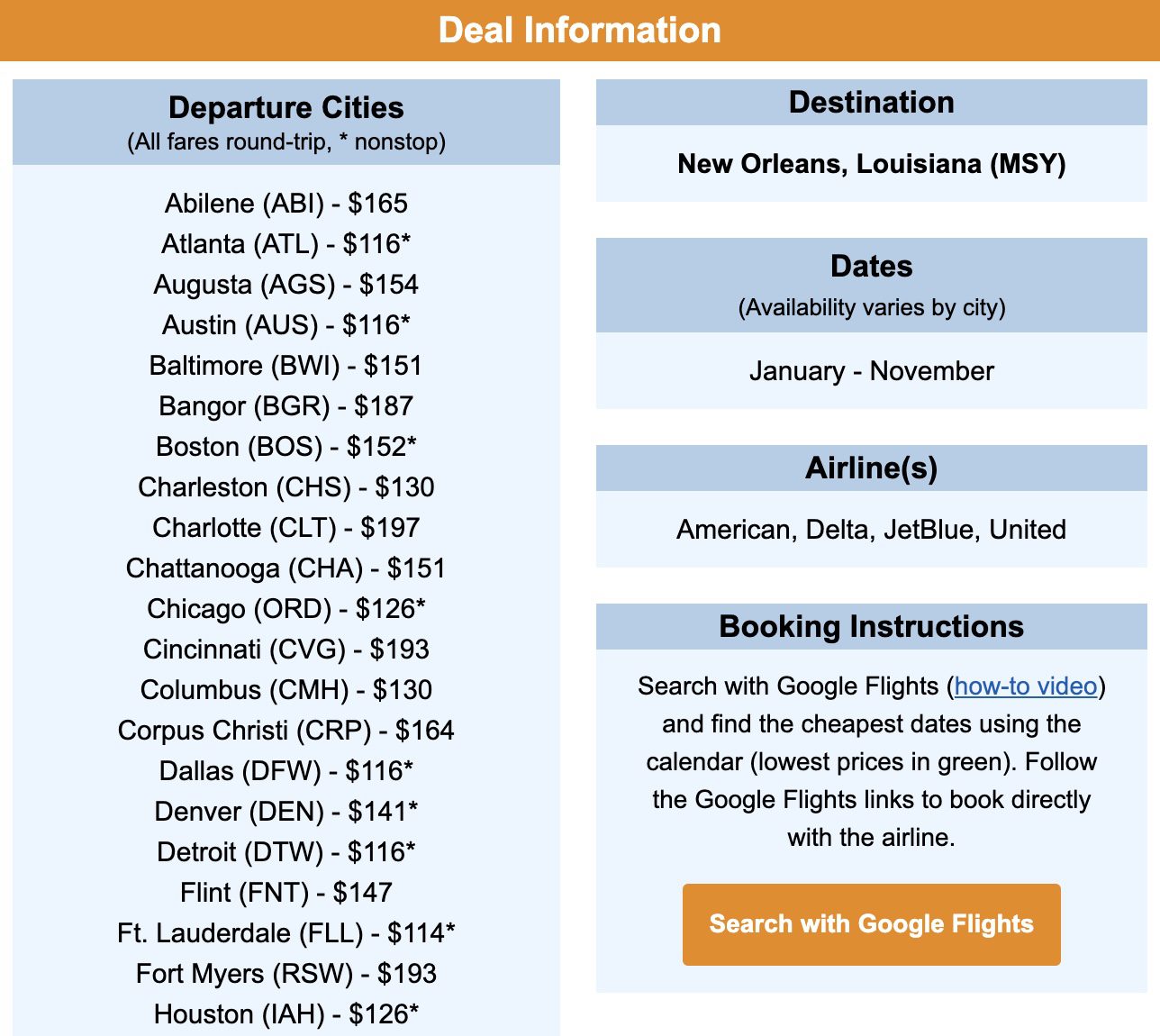Click the Ft. Lauderdale (FLL) fare
Screen dimensions: 1160x1036
pyautogui.click(x=285, y=932)
